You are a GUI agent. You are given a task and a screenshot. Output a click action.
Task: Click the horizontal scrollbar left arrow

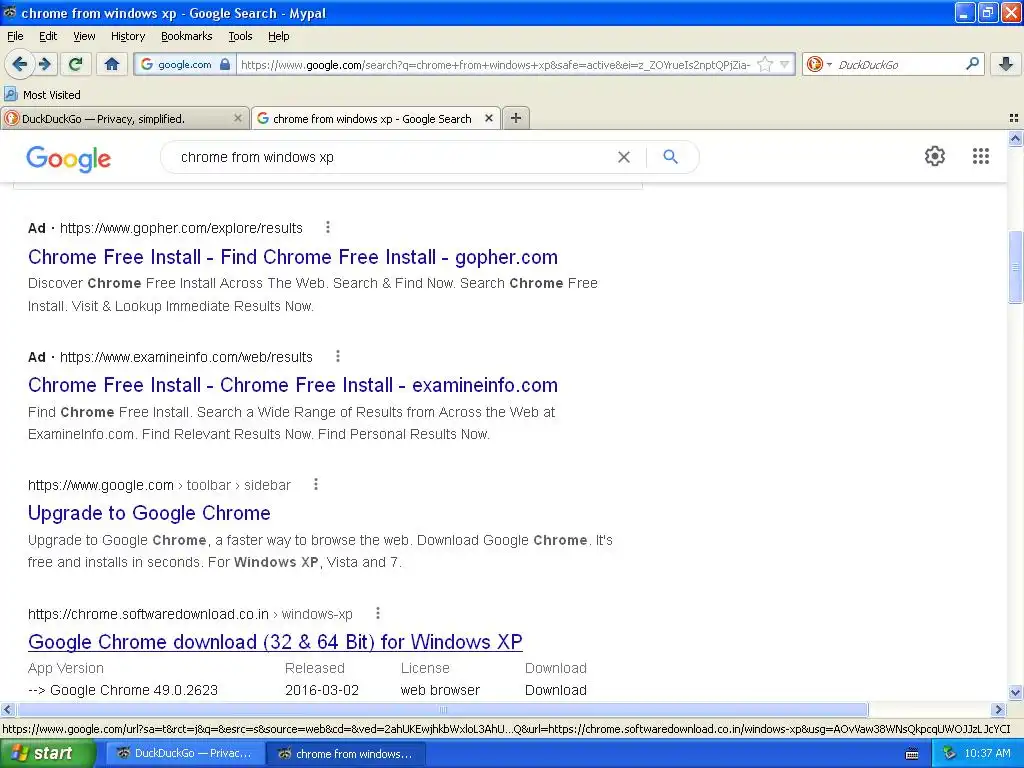click(x=7, y=709)
